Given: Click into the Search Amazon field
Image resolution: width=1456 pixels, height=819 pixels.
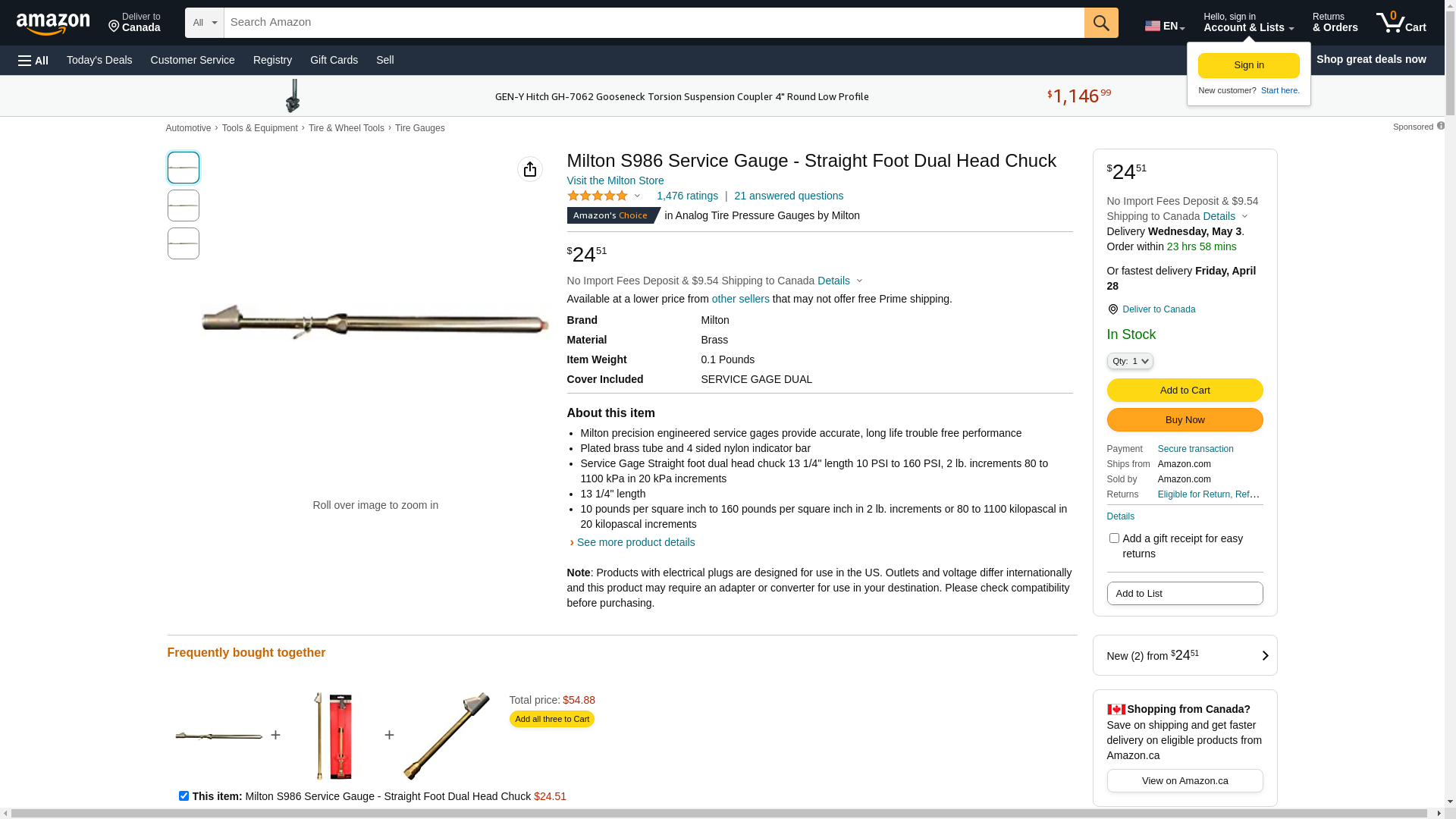Looking at the screenshot, I should click(x=652, y=23).
